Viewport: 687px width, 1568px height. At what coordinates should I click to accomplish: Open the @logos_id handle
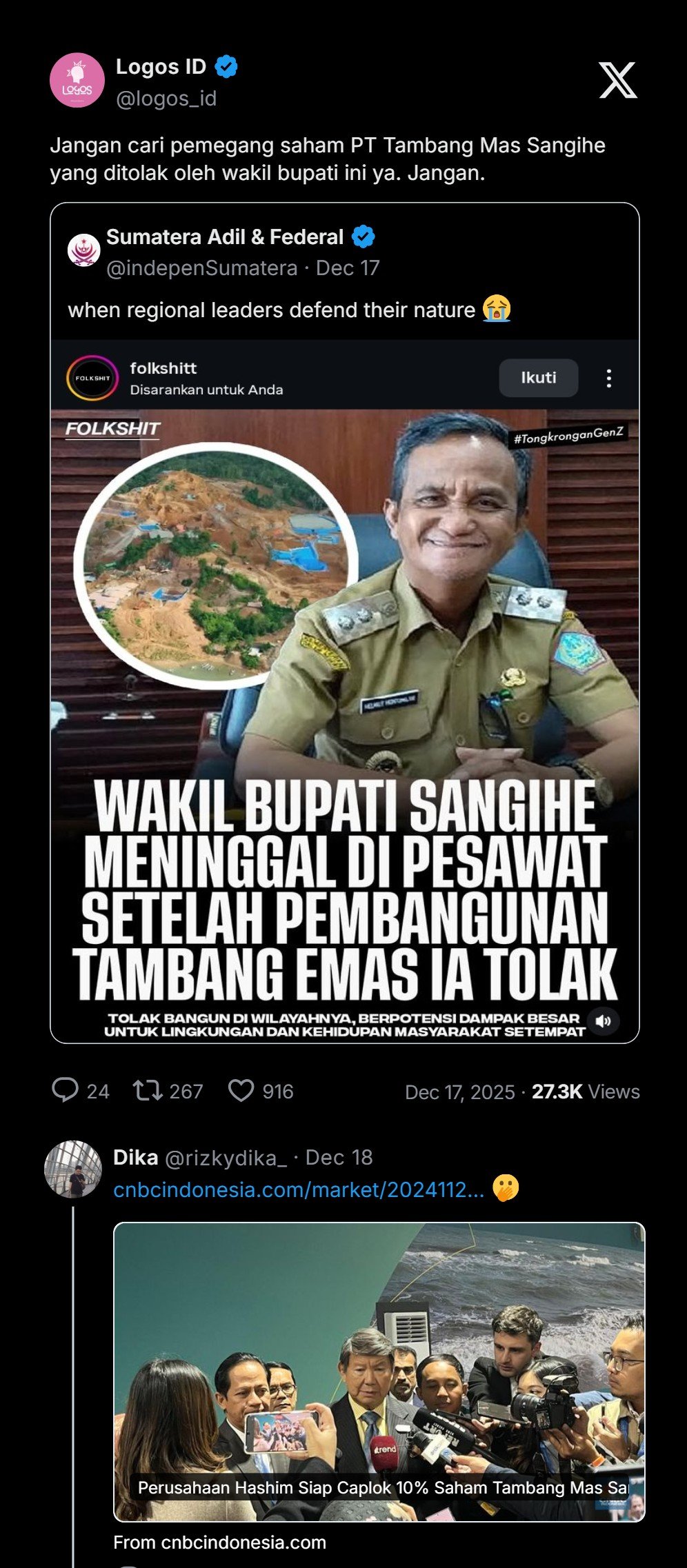pyautogui.click(x=166, y=99)
